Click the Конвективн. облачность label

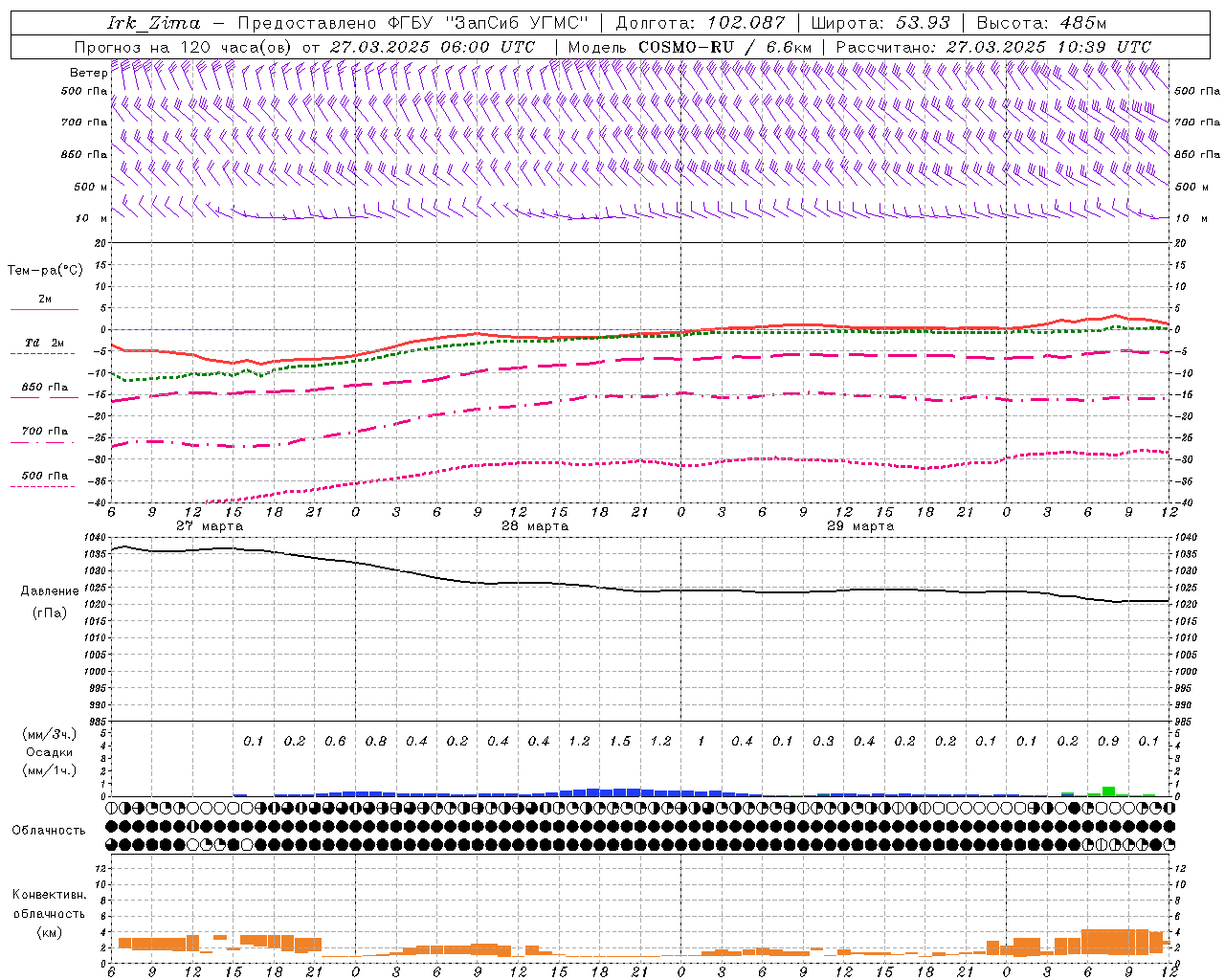click(x=49, y=904)
